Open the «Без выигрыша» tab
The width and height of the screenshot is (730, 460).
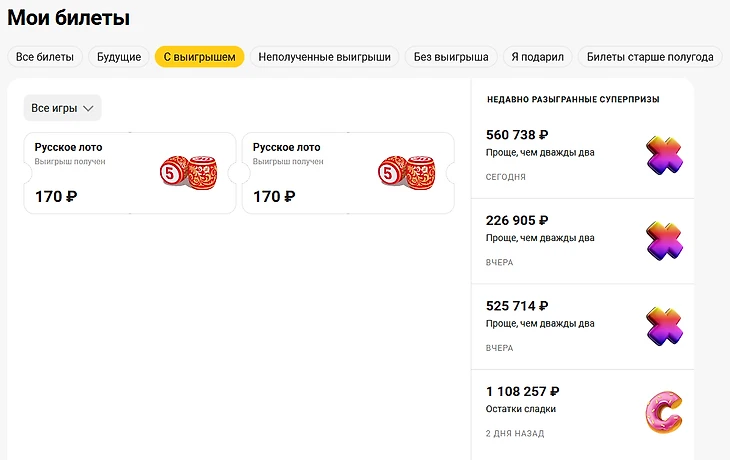pos(451,57)
